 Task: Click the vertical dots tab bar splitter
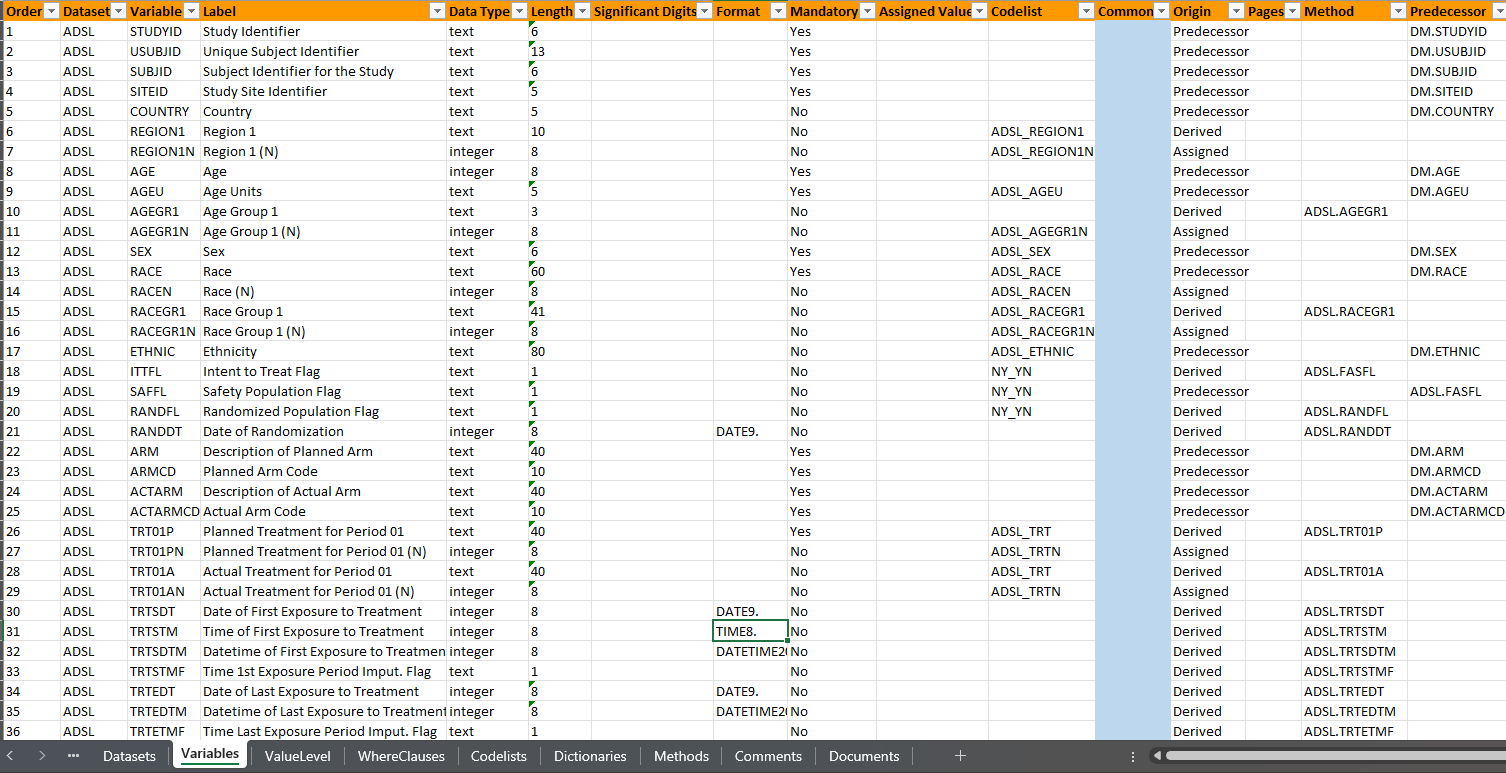tap(1132, 757)
